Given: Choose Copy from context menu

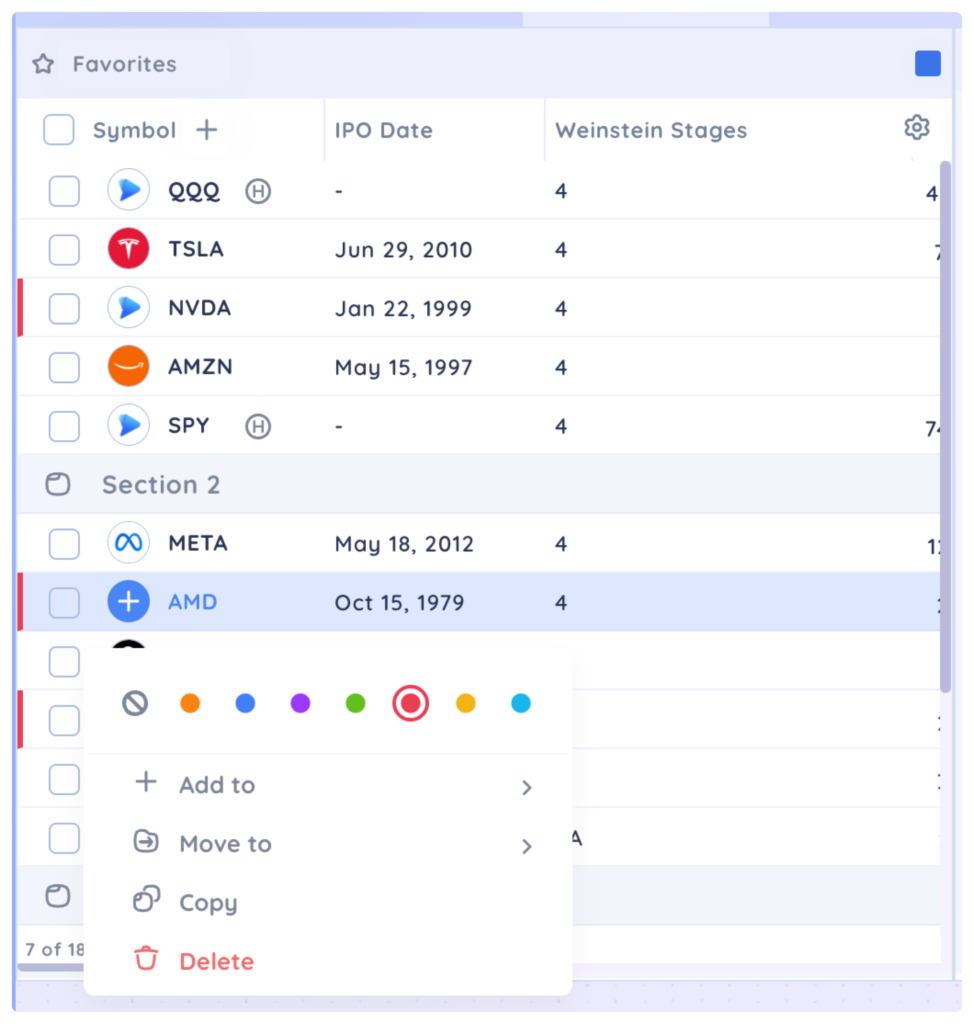Looking at the screenshot, I should click(x=328, y=903).
